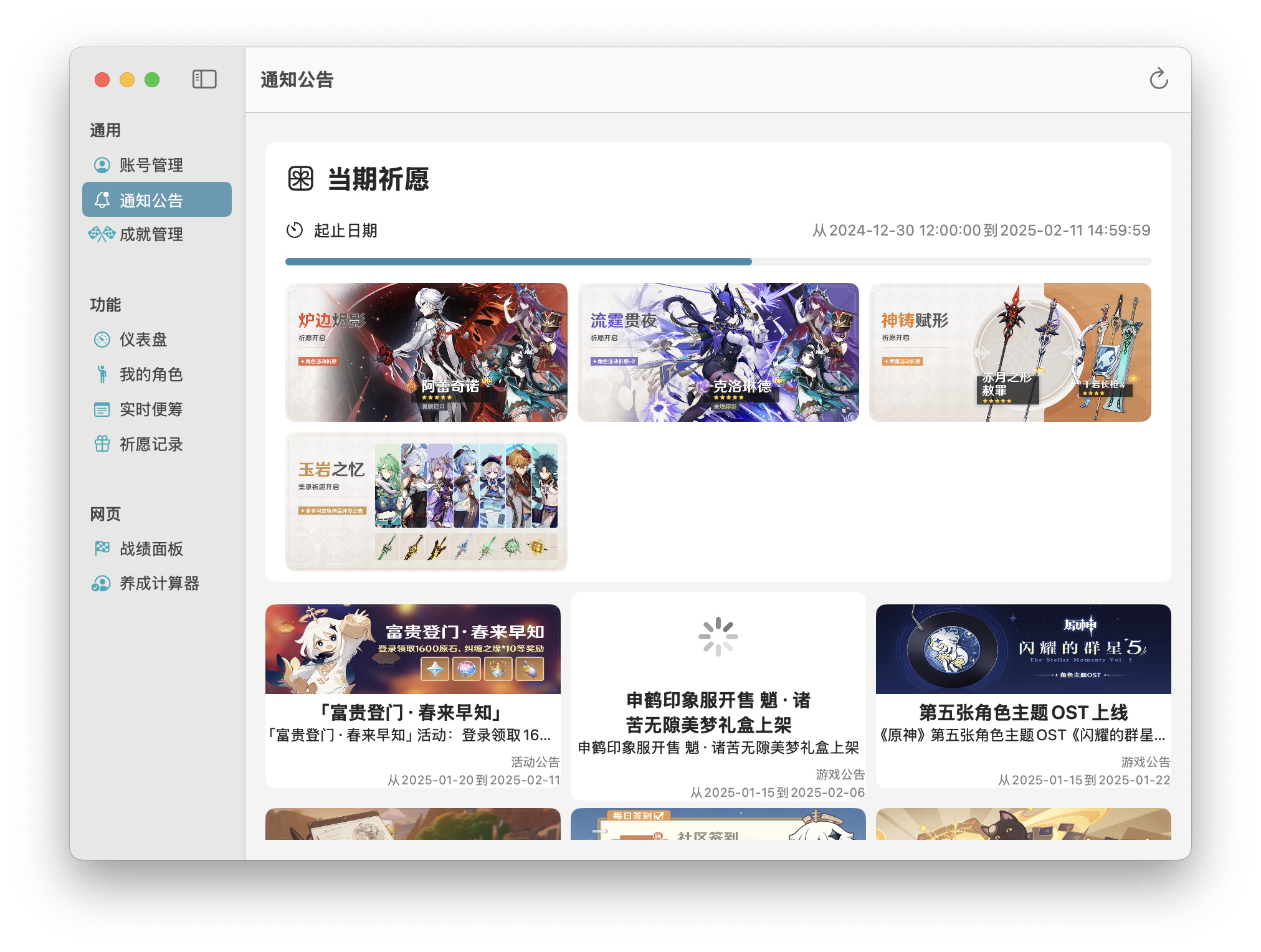Click the 流霆贯夜 克洛琳德 banner
The image size is (1261, 952).
pos(718,353)
